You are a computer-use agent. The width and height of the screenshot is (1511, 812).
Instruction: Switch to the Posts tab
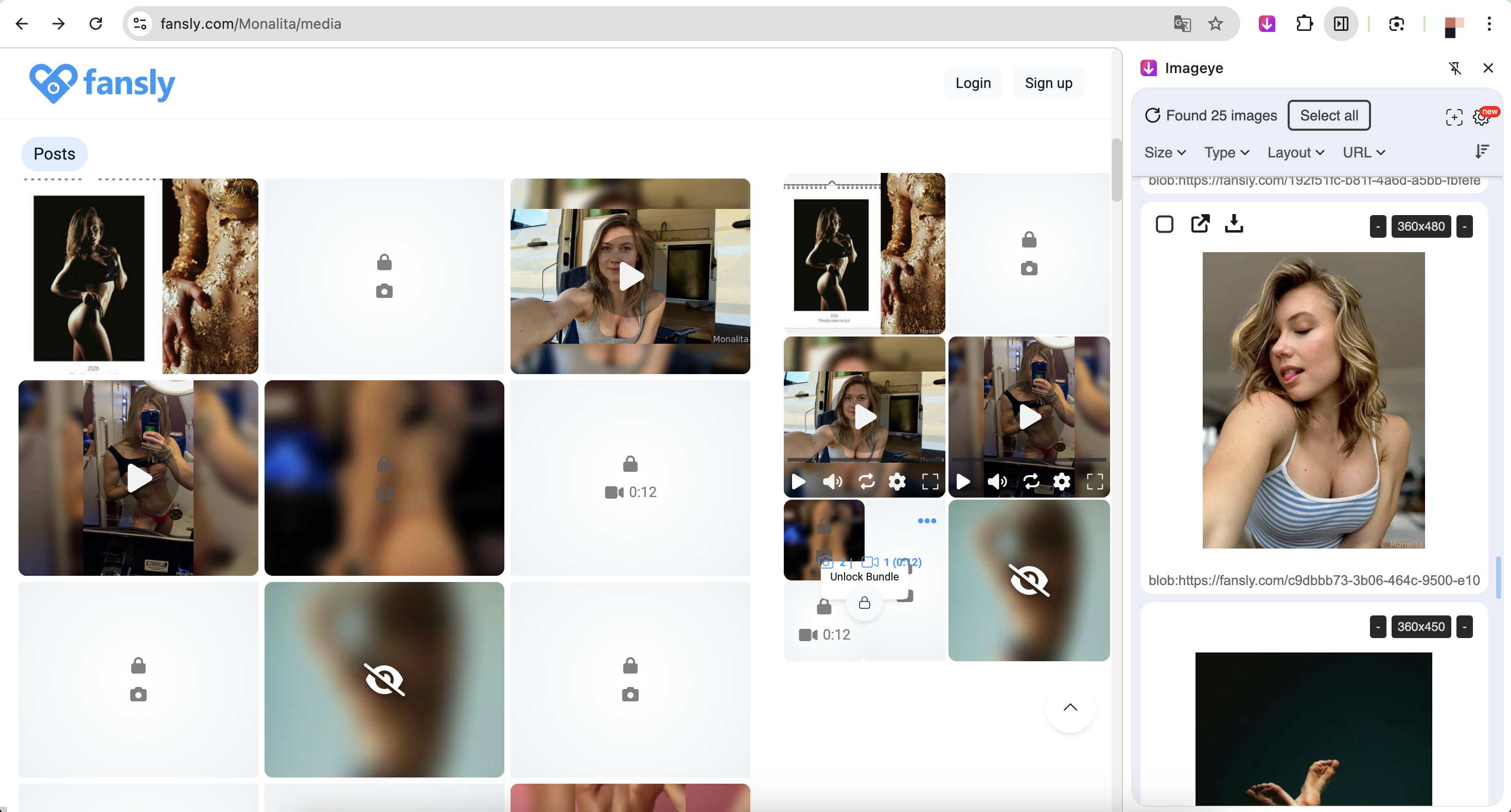[x=54, y=154]
